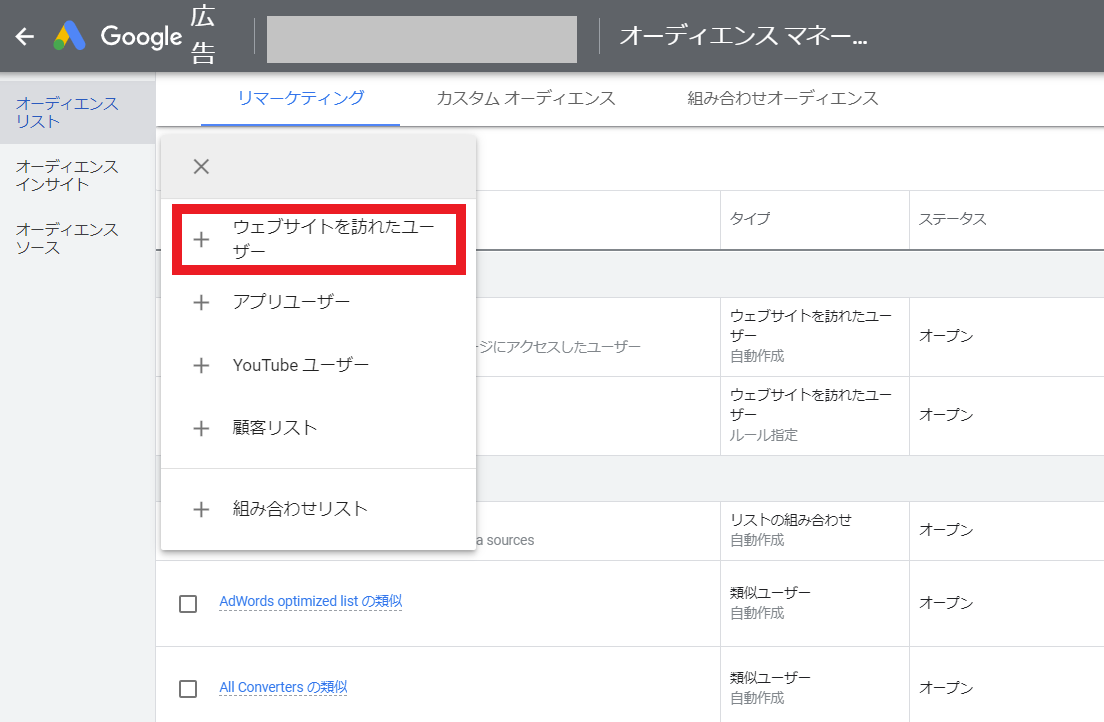Click オープン status in AdWords optimized row

click(x=946, y=603)
